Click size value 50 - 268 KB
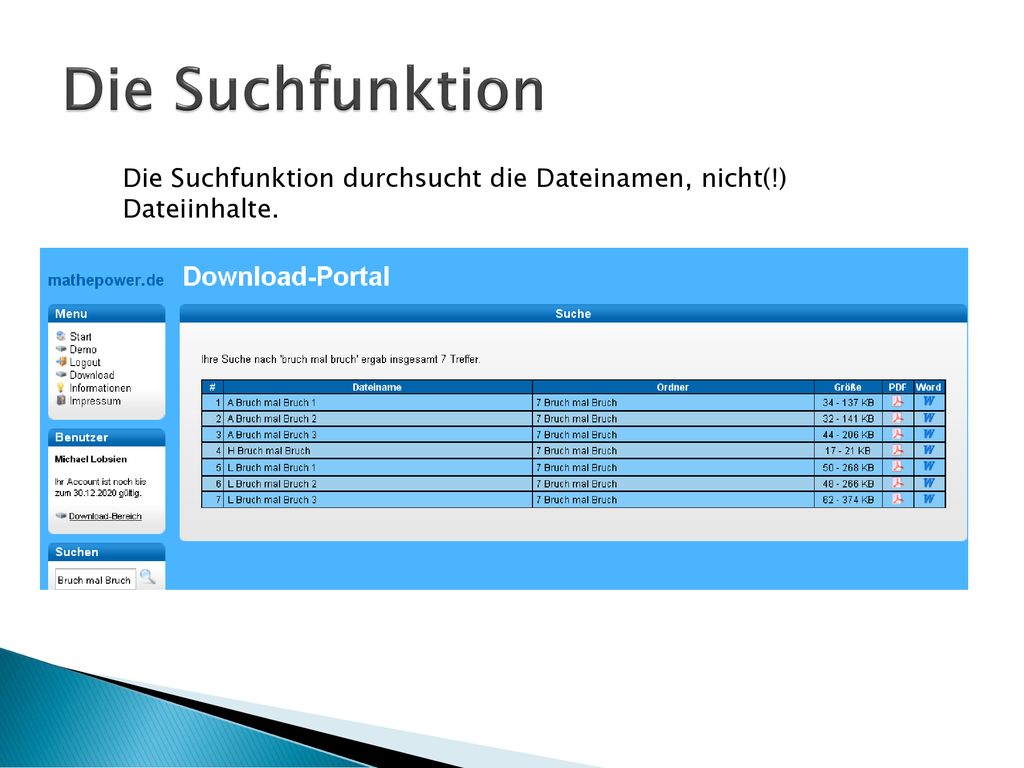This screenshot has height=768, width=1024. click(x=848, y=468)
